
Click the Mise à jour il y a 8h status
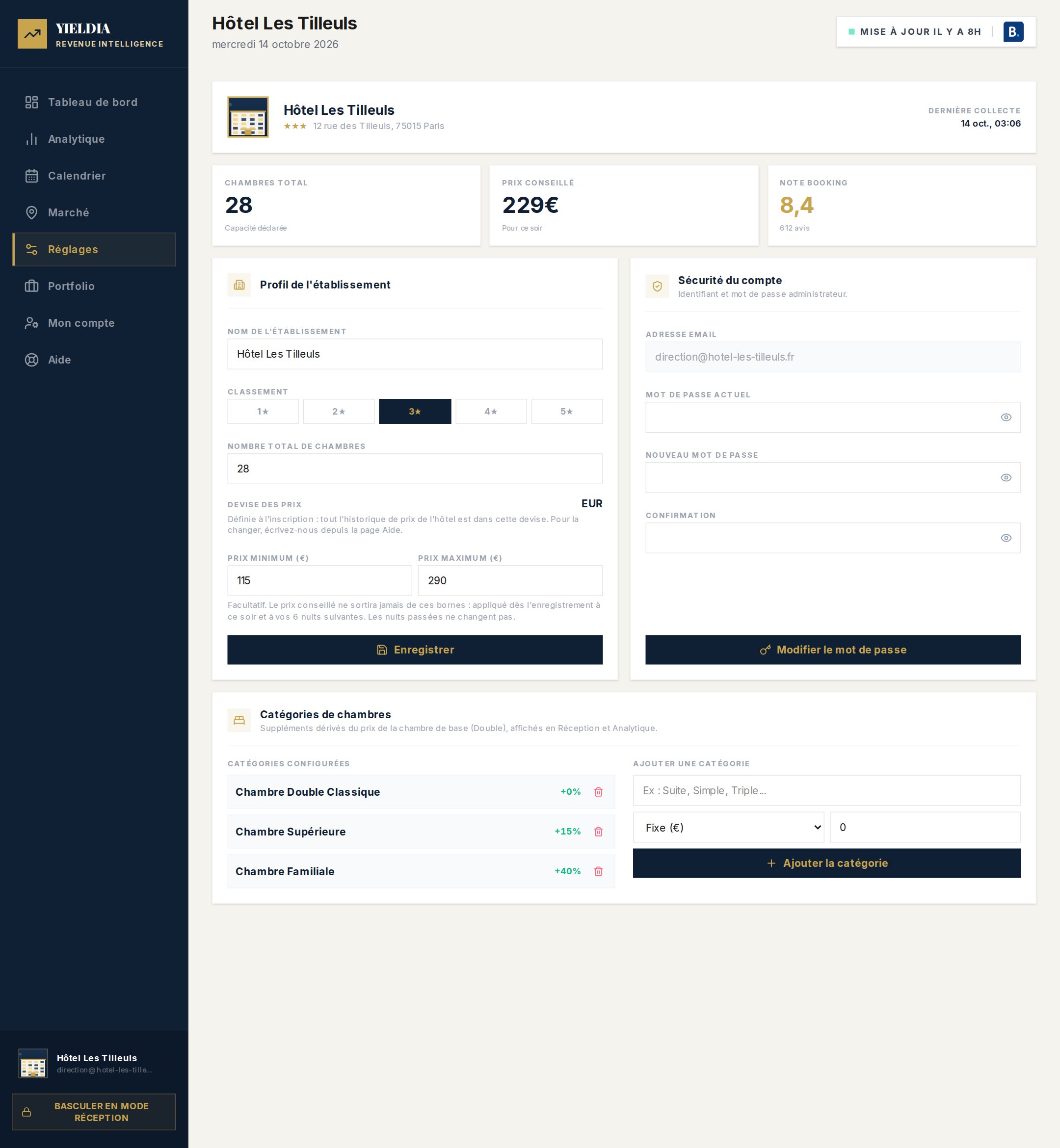point(915,31)
